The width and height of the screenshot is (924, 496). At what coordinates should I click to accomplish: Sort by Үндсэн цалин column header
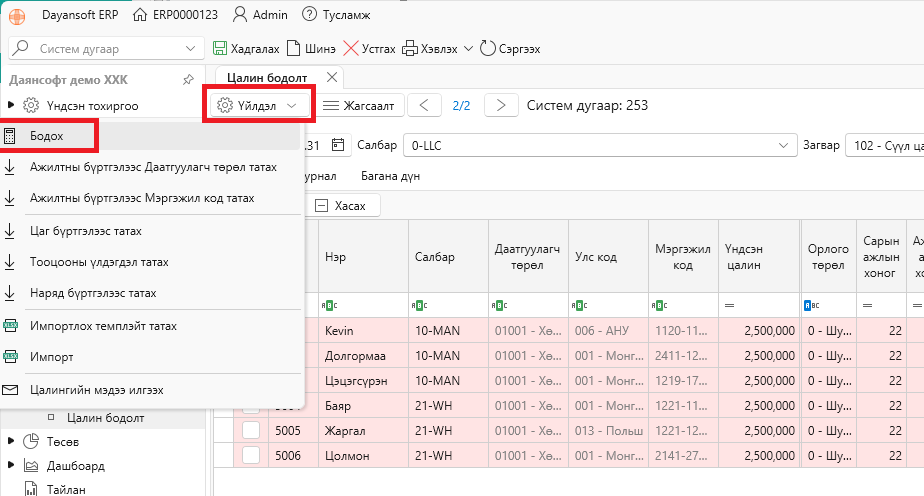pos(760,257)
